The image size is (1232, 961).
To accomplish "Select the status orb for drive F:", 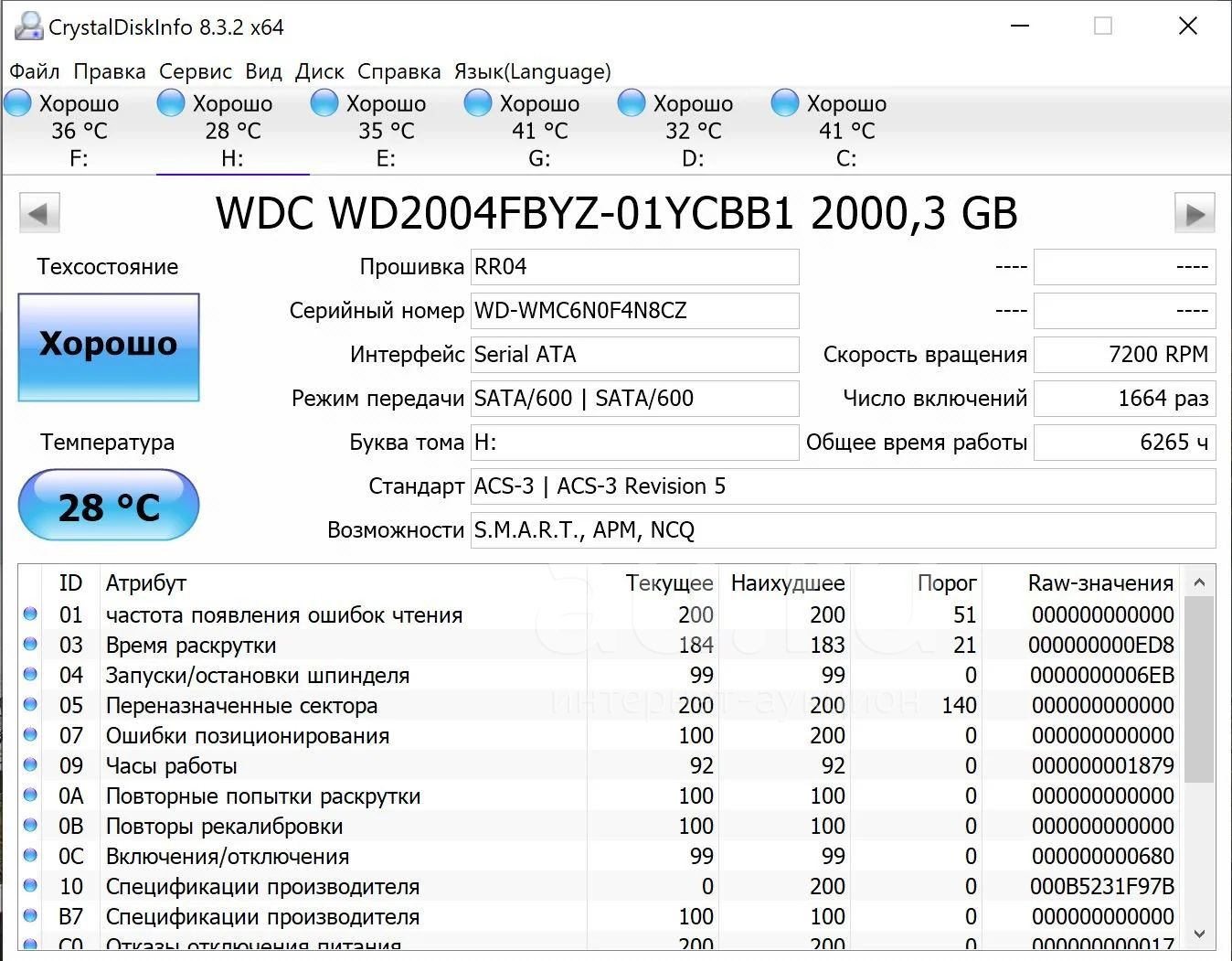I will pyautogui.click(x=17, y=103).
